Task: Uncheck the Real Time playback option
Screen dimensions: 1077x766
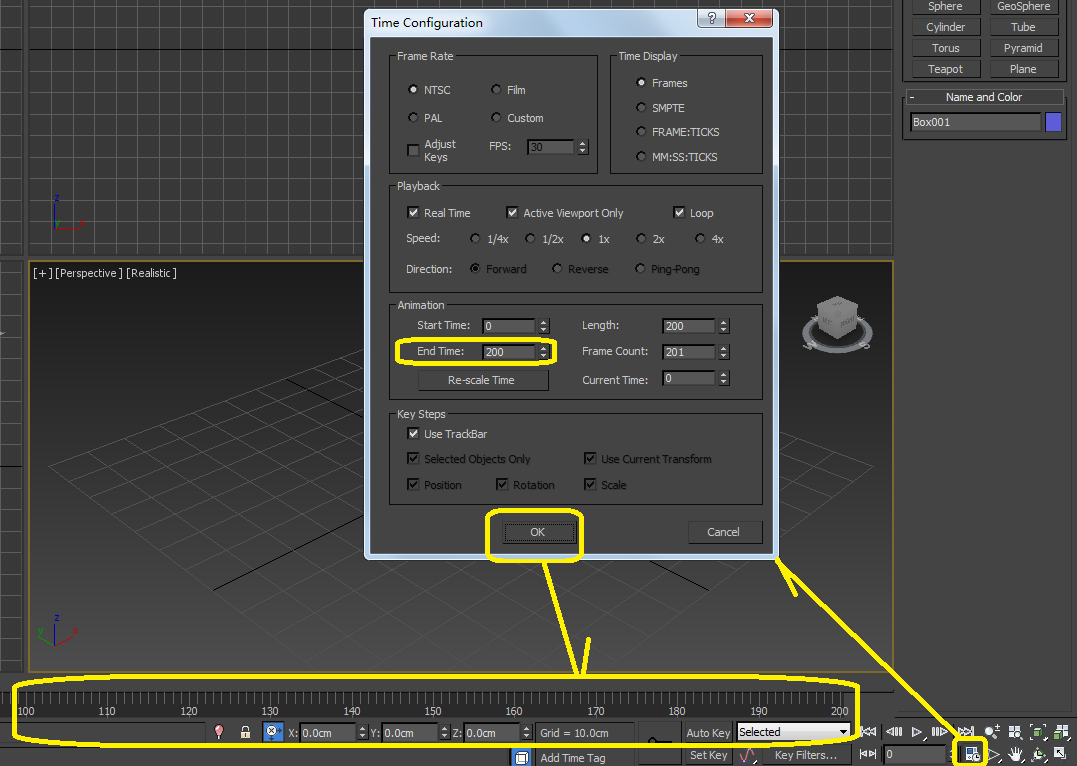Action: coord(413,213)
